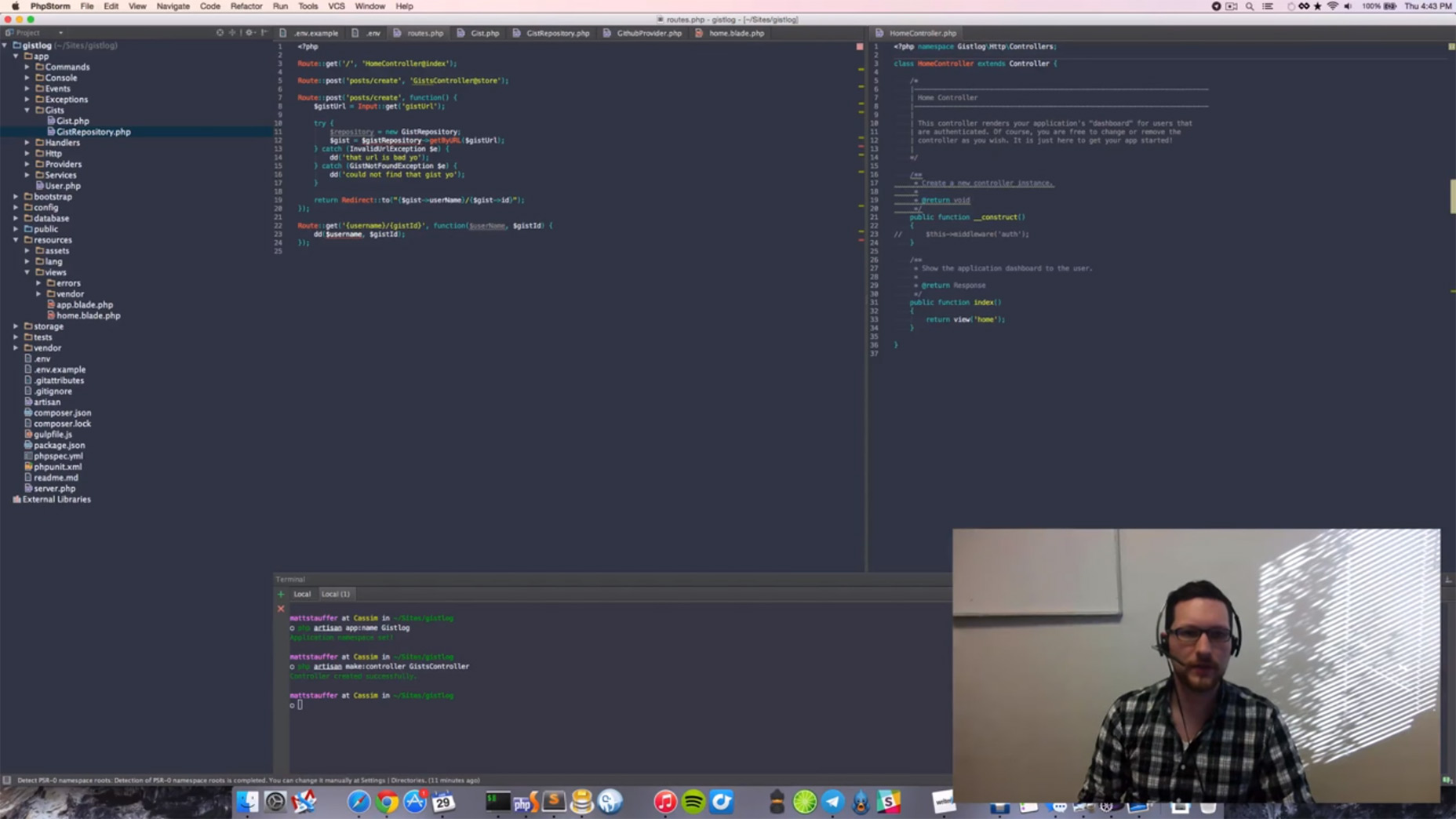
Task: Open the Refactor menu
Action: 246,6
